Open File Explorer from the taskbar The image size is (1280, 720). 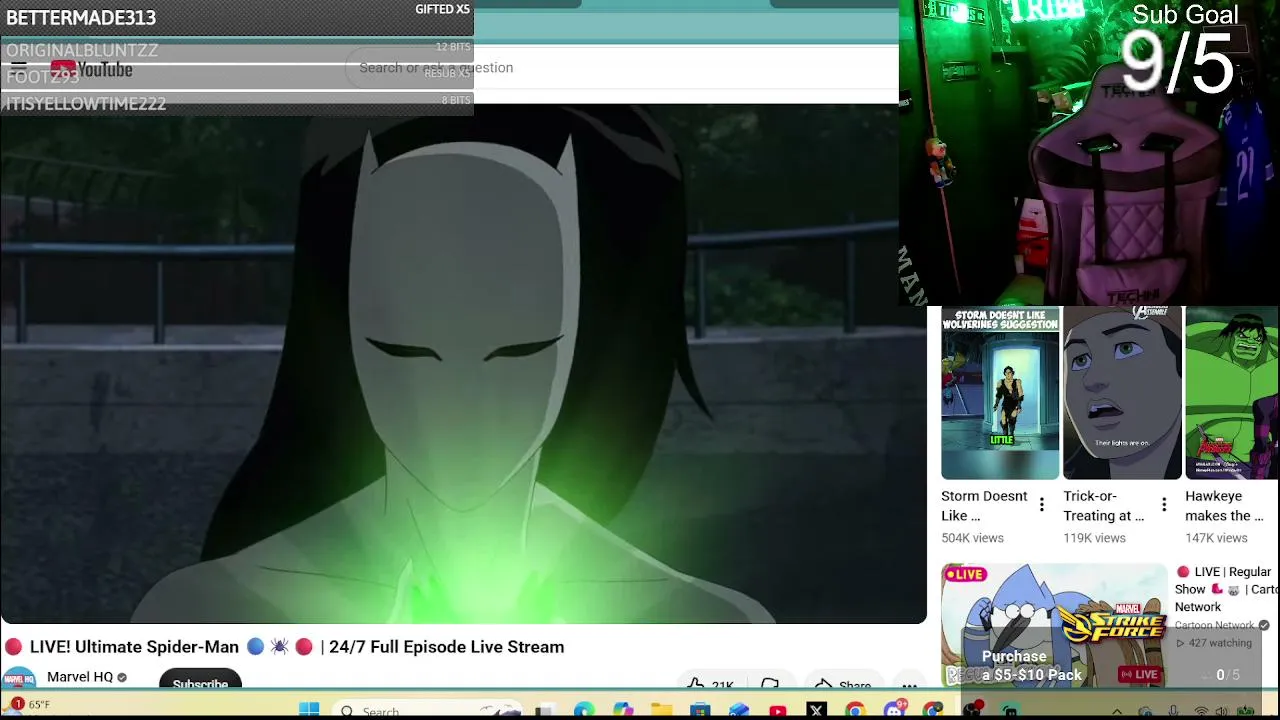pyautogui.click(x=661, y=711)
